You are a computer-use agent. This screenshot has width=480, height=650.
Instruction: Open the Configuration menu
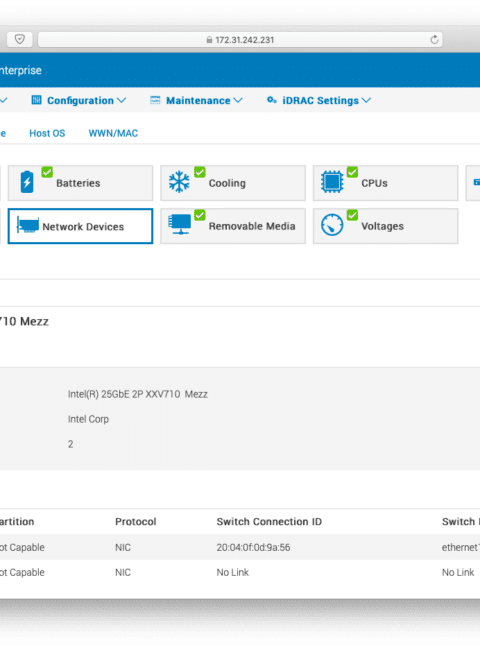[79, 100]
